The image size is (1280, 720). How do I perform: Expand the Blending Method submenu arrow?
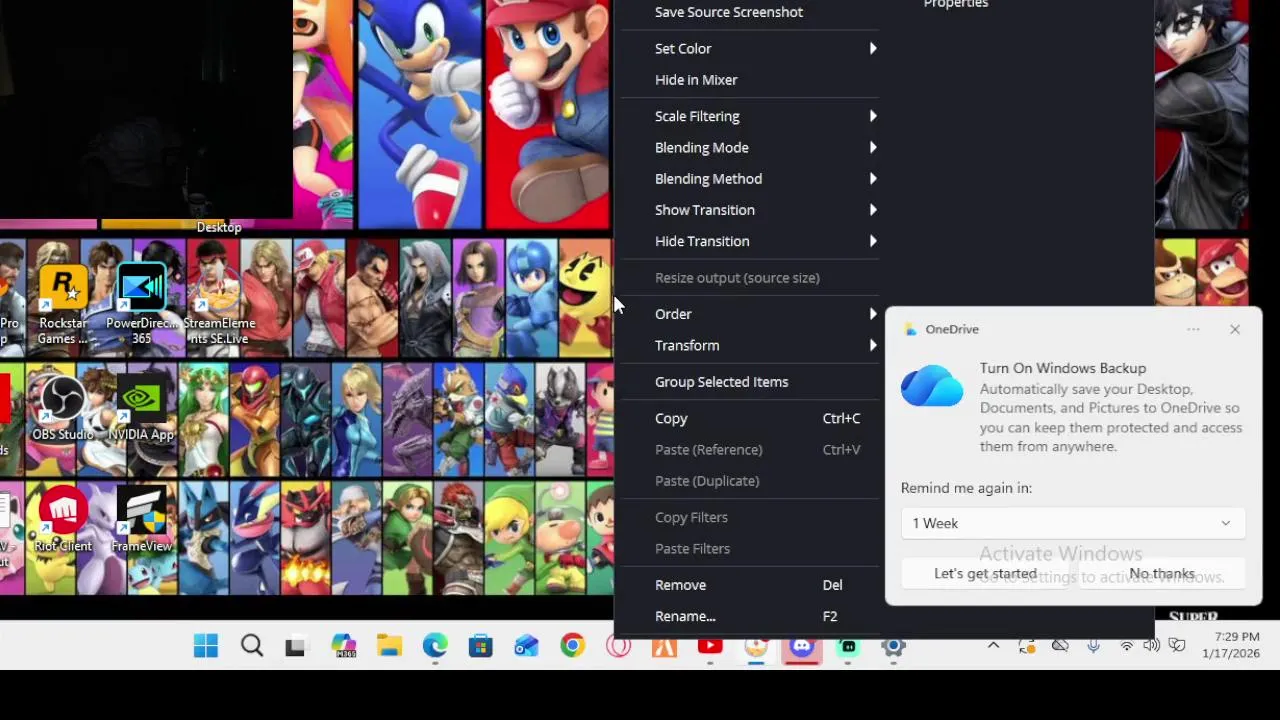pos(873,178)
